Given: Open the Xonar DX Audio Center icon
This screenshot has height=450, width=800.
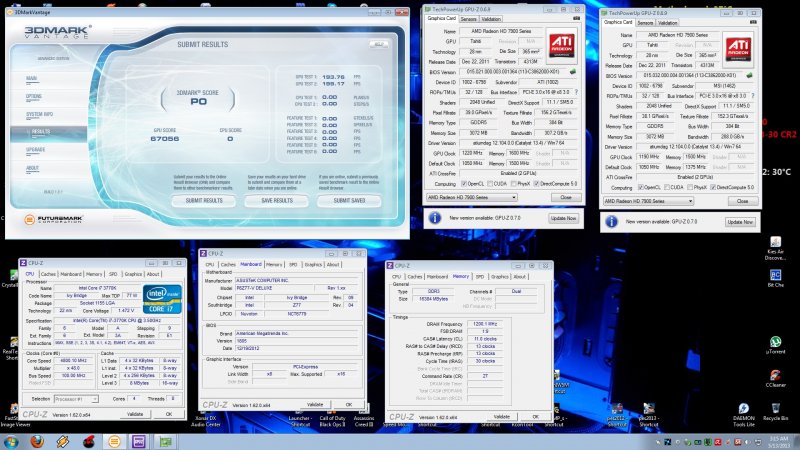Looking at the screenshot, I should click(x=206, y=420).
